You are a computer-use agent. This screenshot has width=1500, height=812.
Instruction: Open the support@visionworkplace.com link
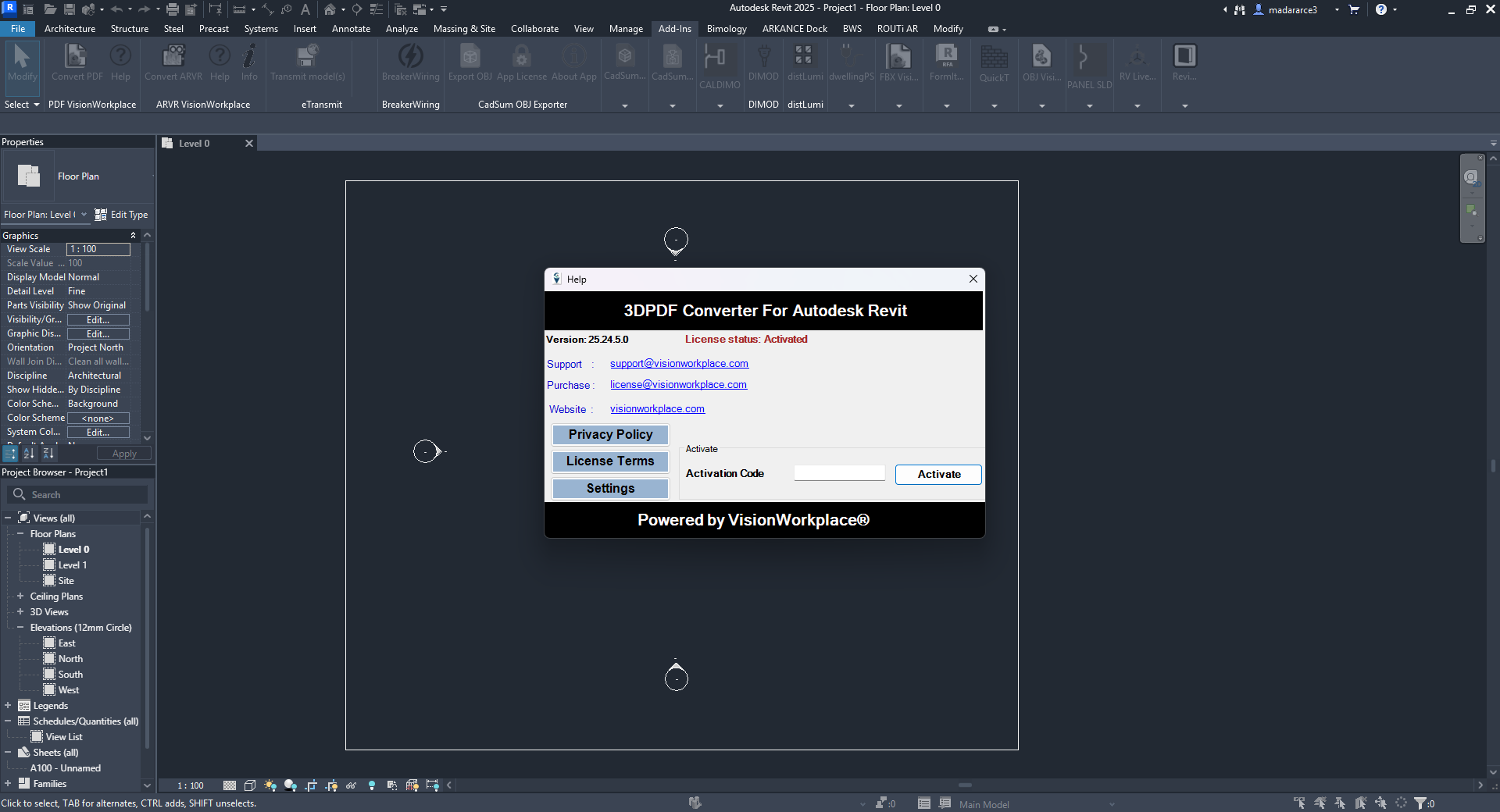679,363
